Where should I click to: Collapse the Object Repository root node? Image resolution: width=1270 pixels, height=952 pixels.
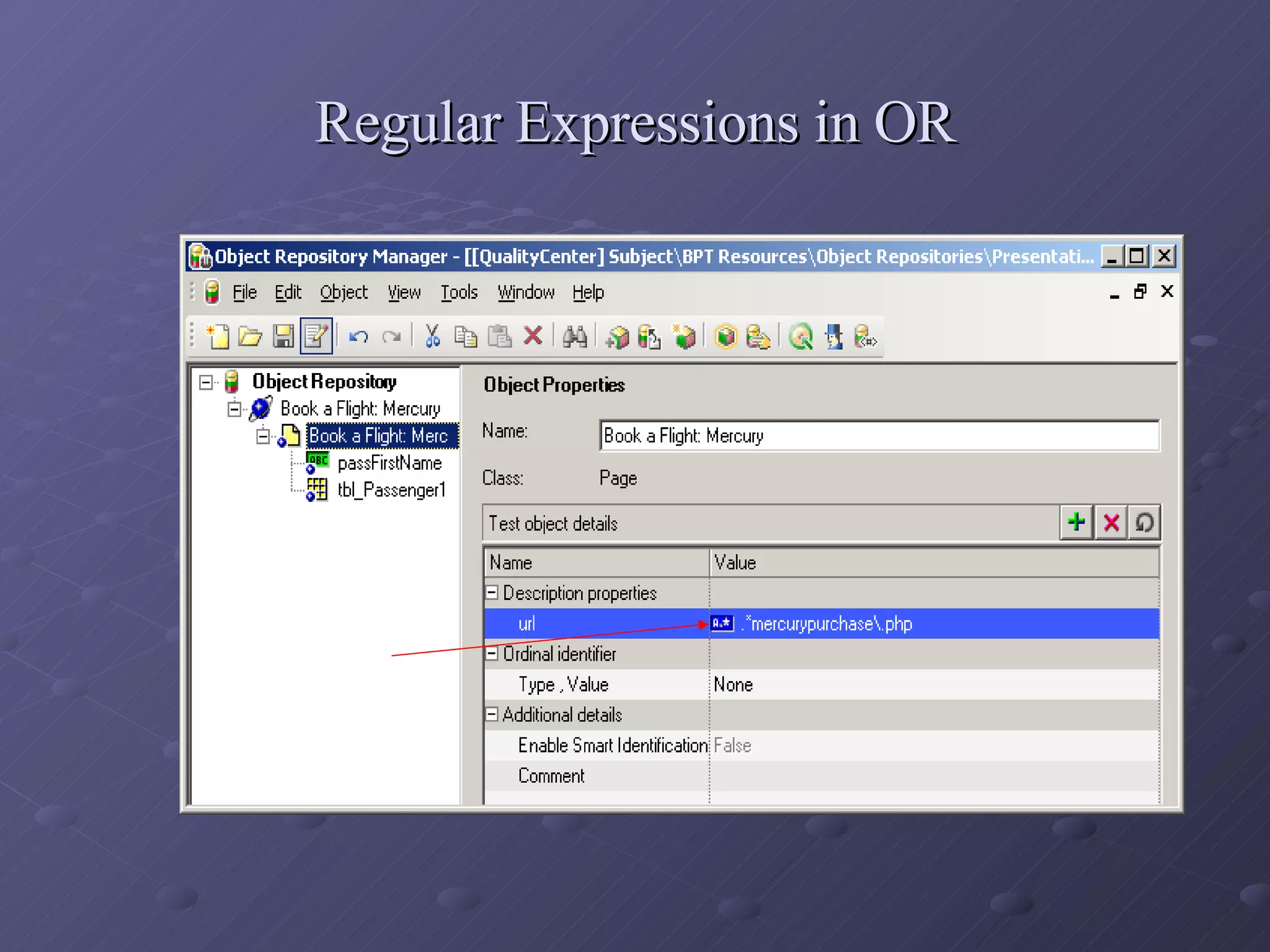click(206, 382)
